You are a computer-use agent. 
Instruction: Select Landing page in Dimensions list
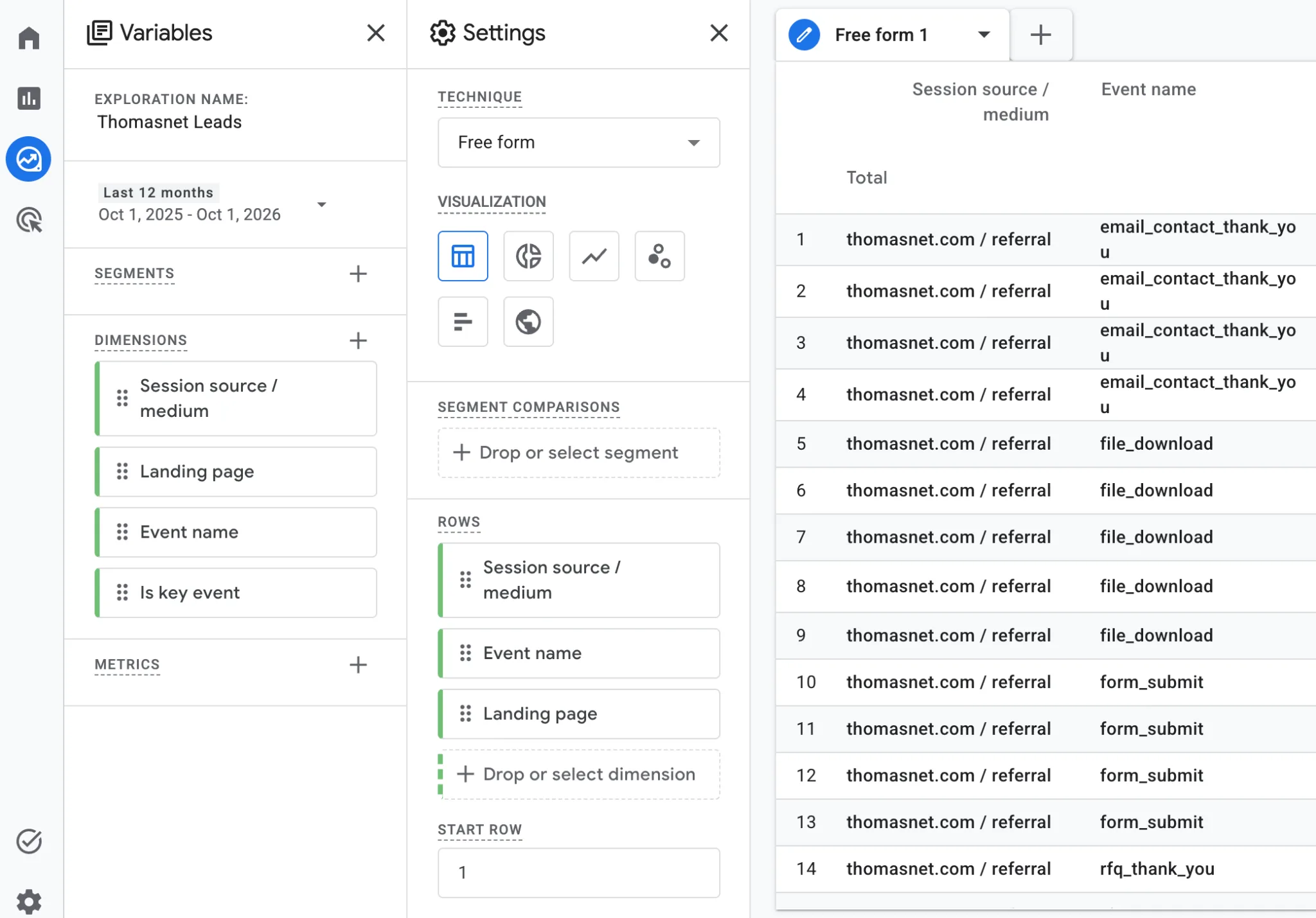[x=236, y=472]
